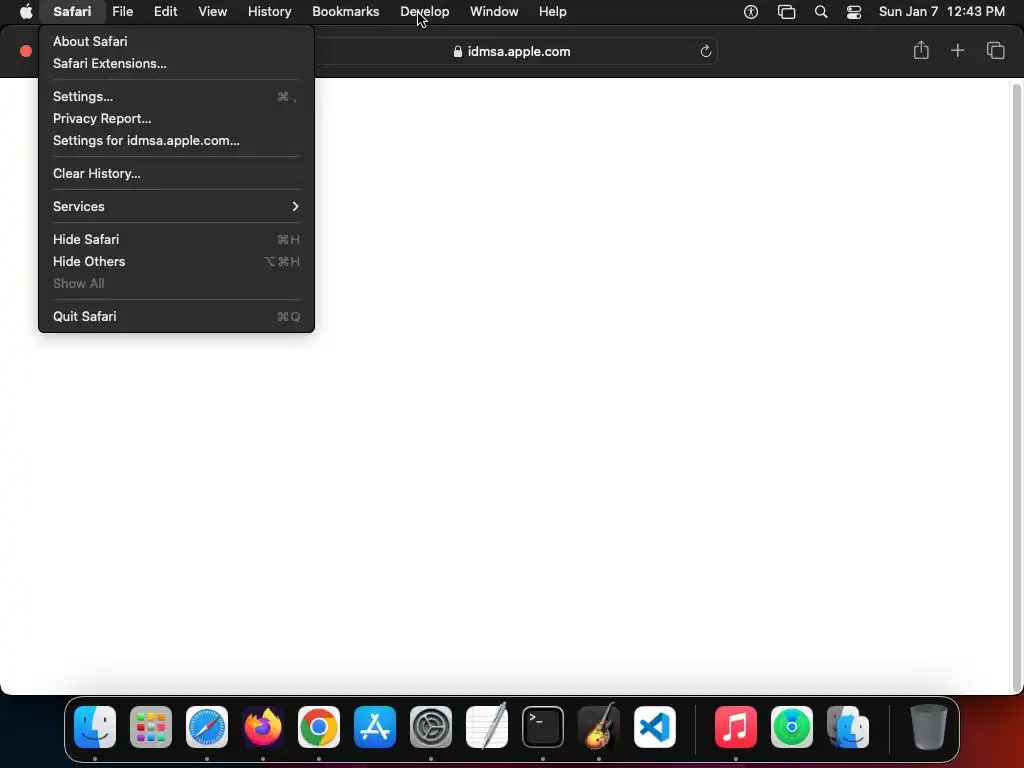Open TextEdit from the Dock
This screenshot has height=768, width=1024.
[487, 727]
